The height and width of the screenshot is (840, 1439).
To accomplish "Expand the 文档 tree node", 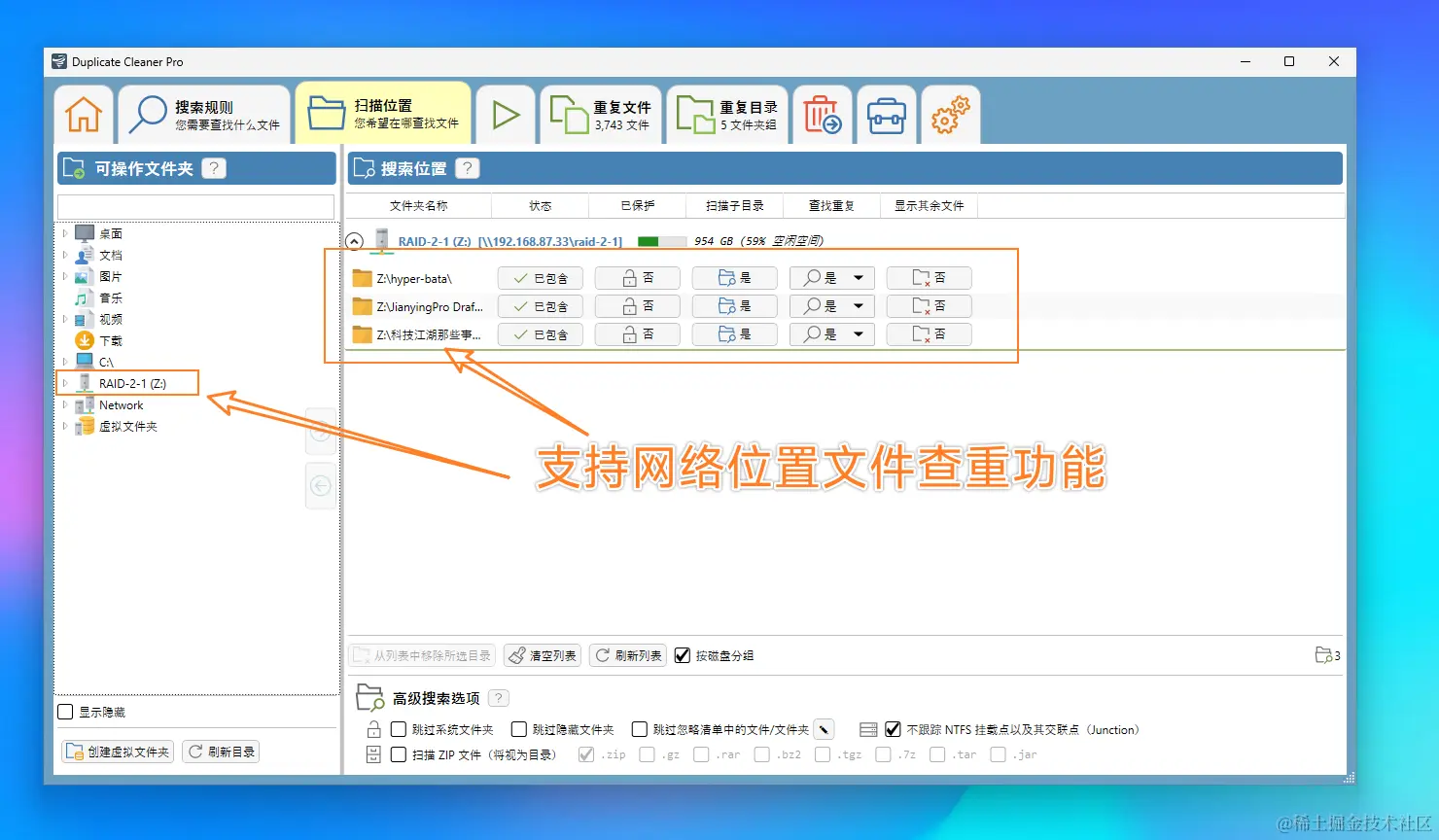I will tap(65, 255).
